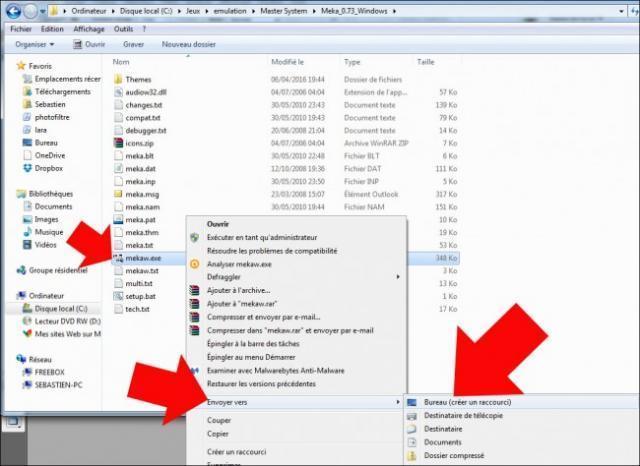Expand the Organiser dropdown
The height and width of the screenshot is (466, 640).
point(36,45)
